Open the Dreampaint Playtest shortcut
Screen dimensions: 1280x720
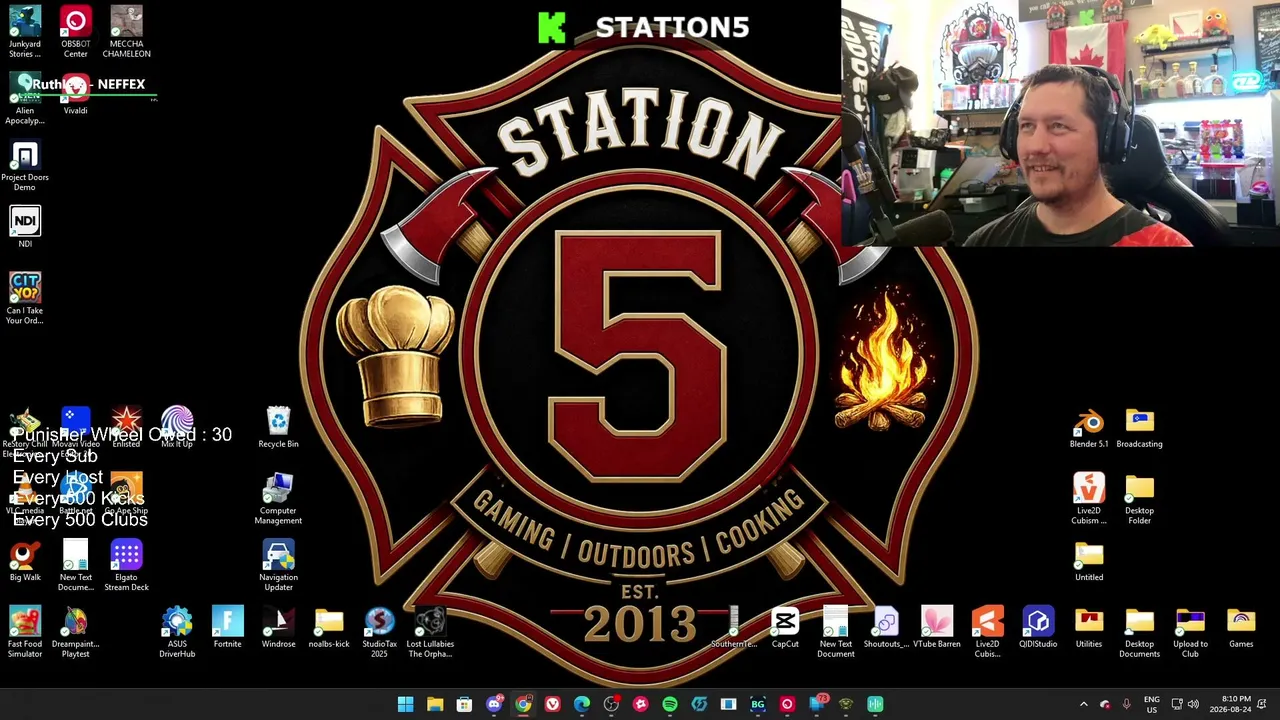pyautogui.click(x=76, y=633)
